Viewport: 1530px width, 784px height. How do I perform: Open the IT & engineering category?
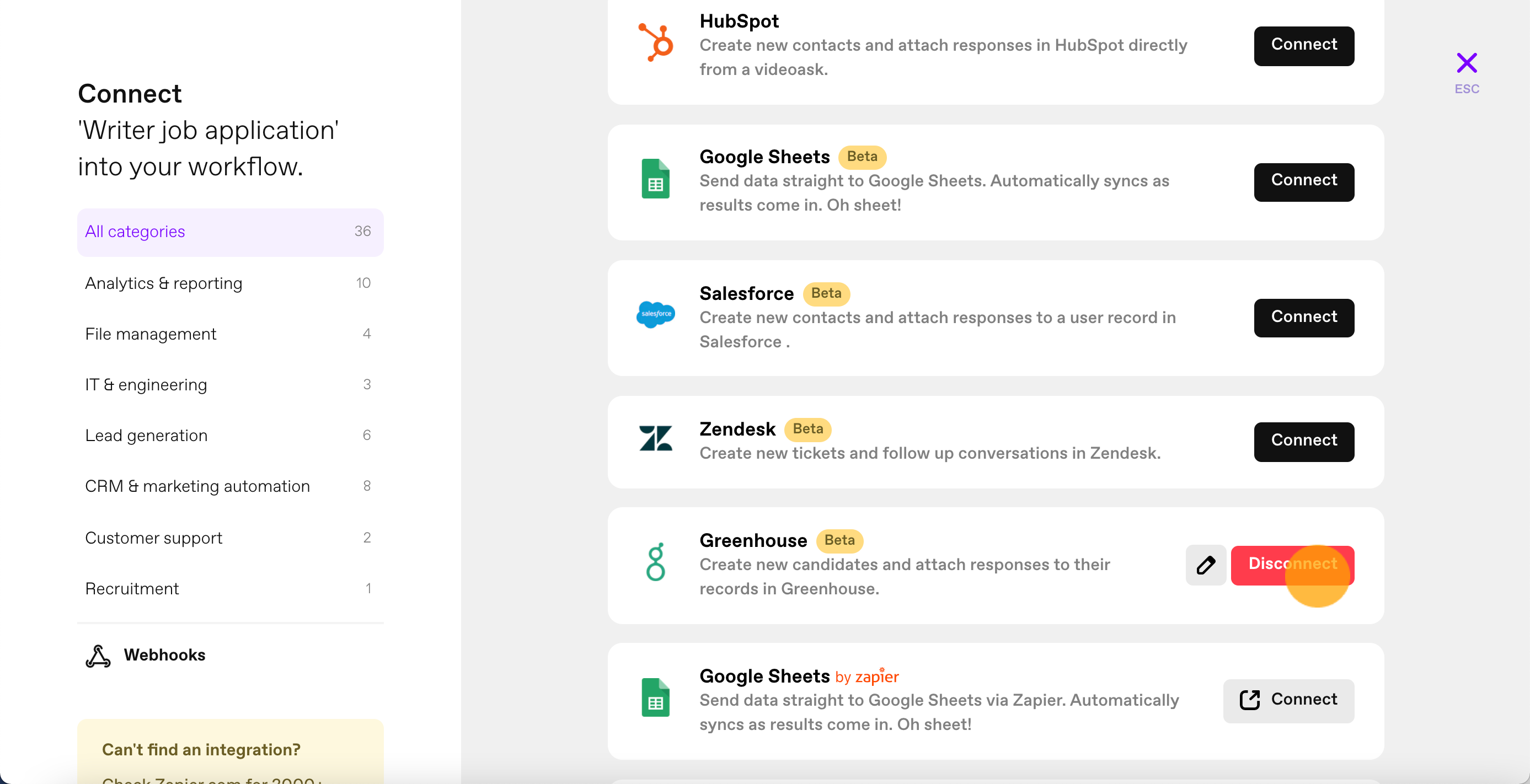(x=231, y=385)
